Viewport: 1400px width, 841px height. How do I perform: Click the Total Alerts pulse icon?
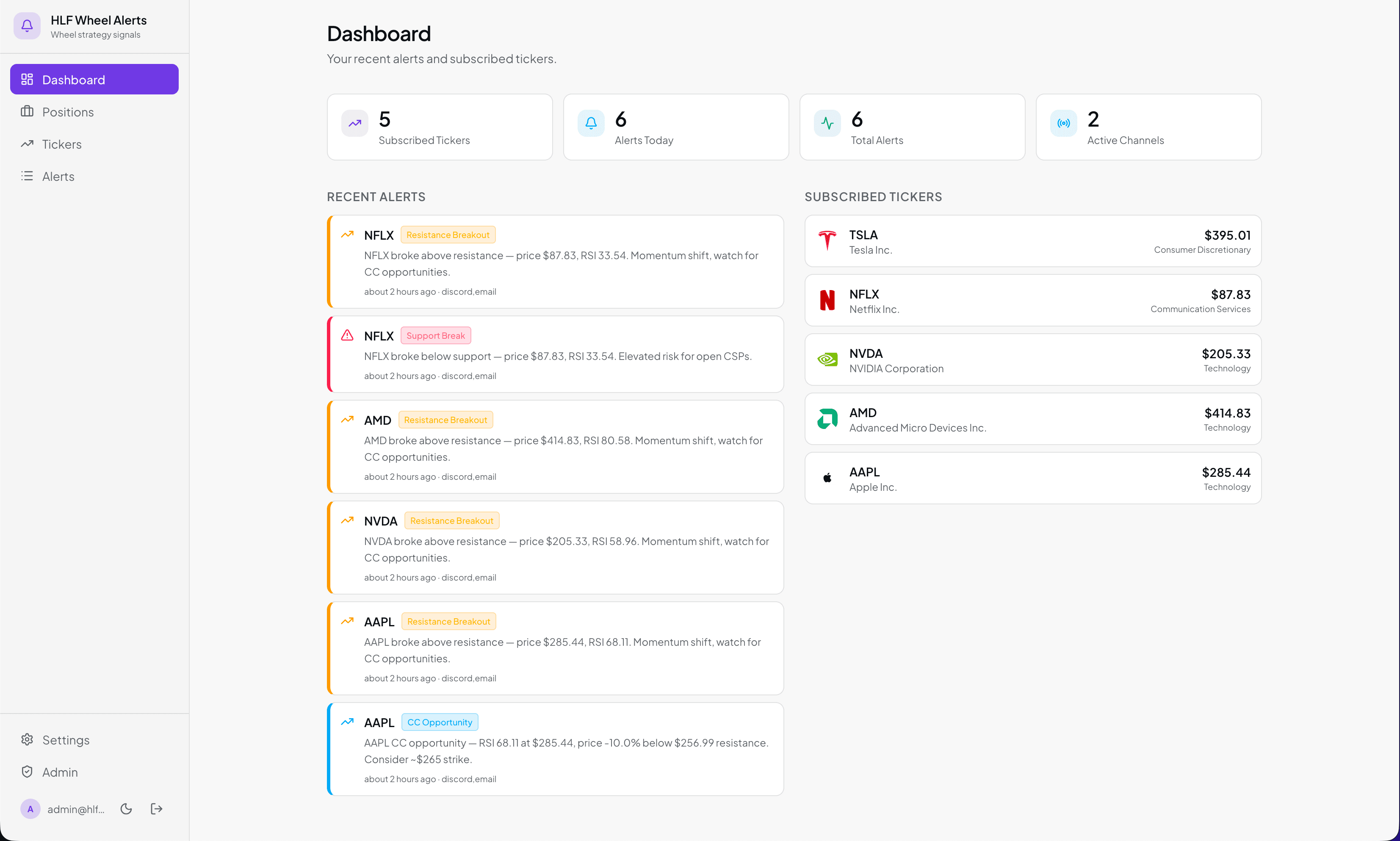click(827, 123)
